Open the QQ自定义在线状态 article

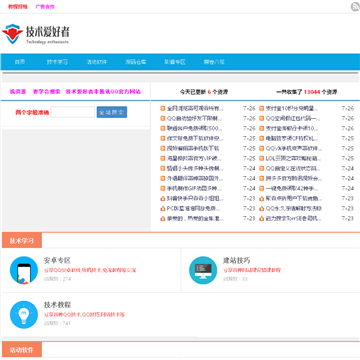(293, 168)
